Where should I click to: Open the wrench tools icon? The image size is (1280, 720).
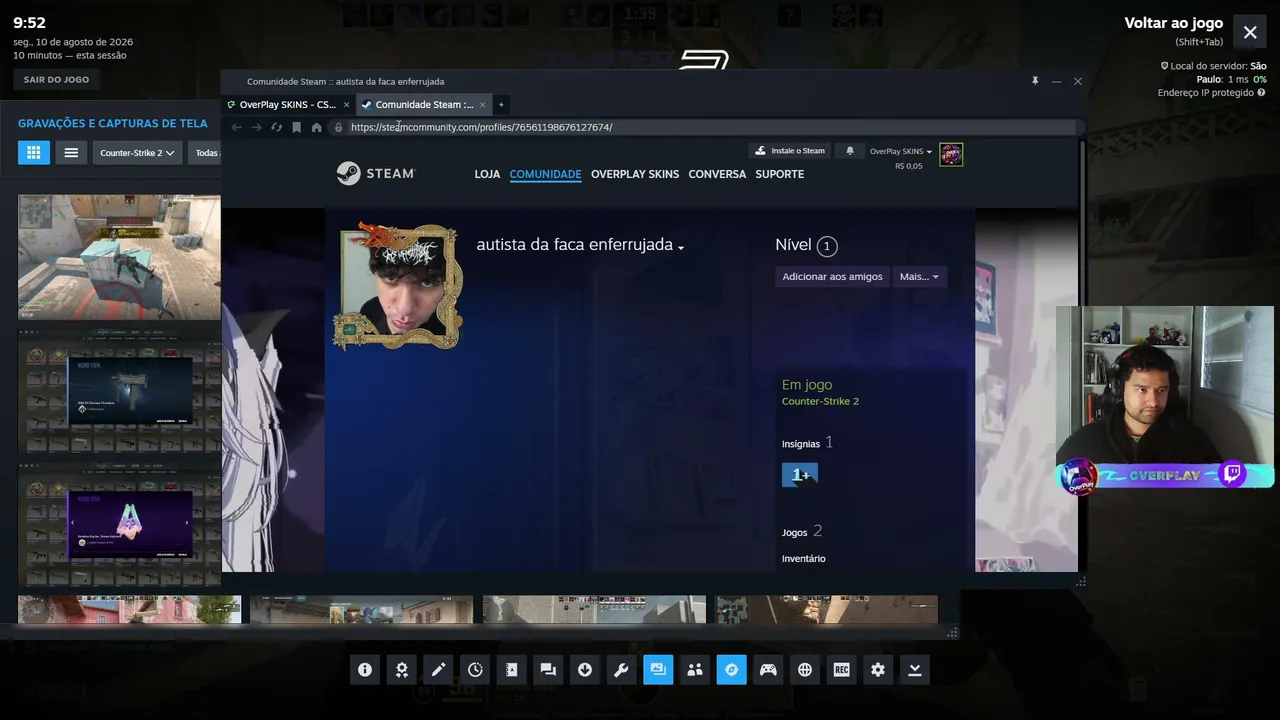(x=621, y=670)
